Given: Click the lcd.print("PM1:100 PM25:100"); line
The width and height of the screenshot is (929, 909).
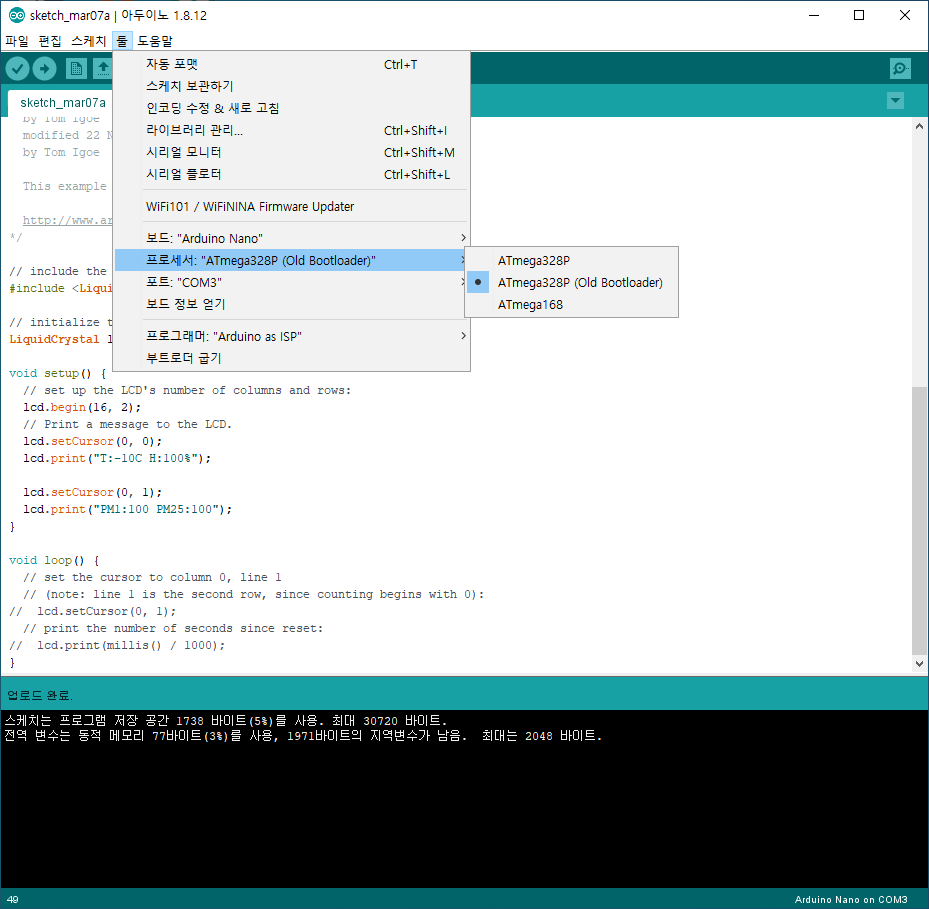Looking at the screenshot, I should point(127,509).
